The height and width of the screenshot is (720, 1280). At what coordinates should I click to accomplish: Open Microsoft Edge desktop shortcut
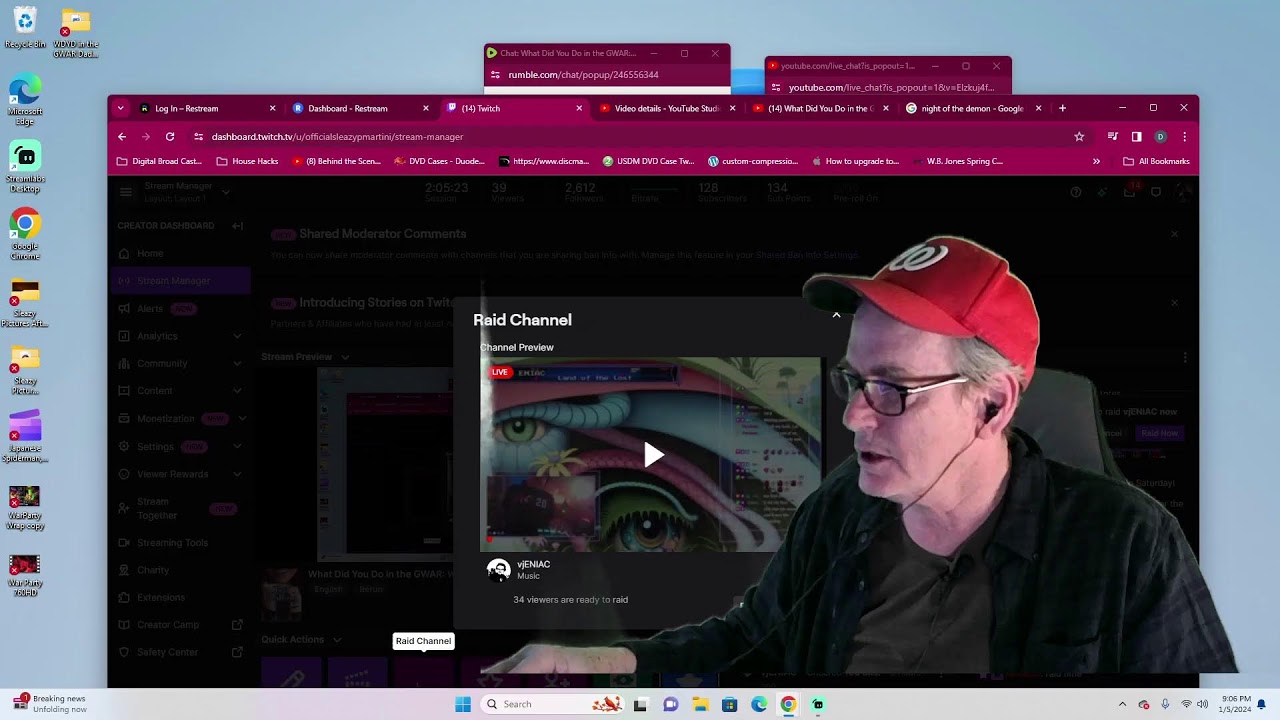pos(25,100)
